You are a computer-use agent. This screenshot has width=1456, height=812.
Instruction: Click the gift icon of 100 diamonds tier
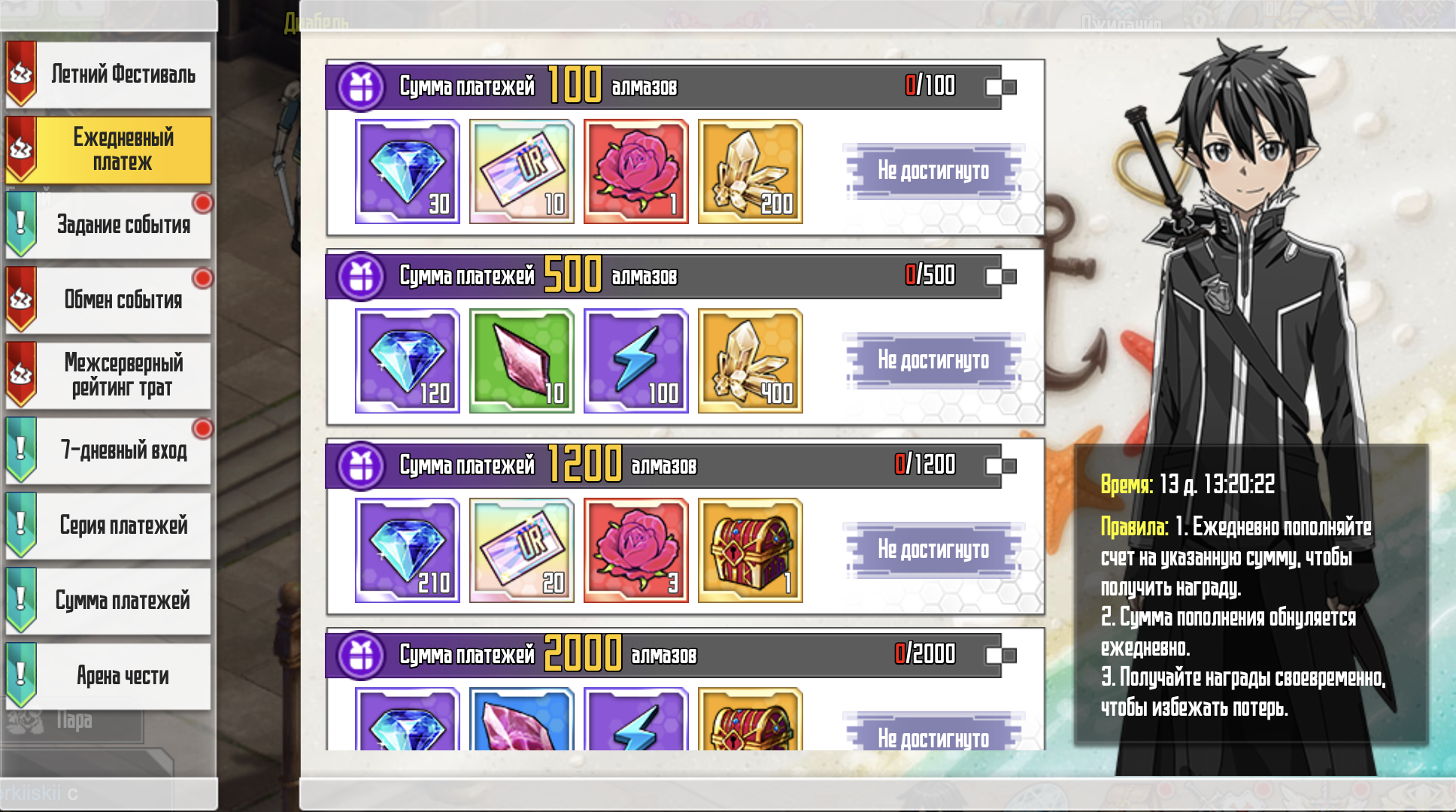361,86
